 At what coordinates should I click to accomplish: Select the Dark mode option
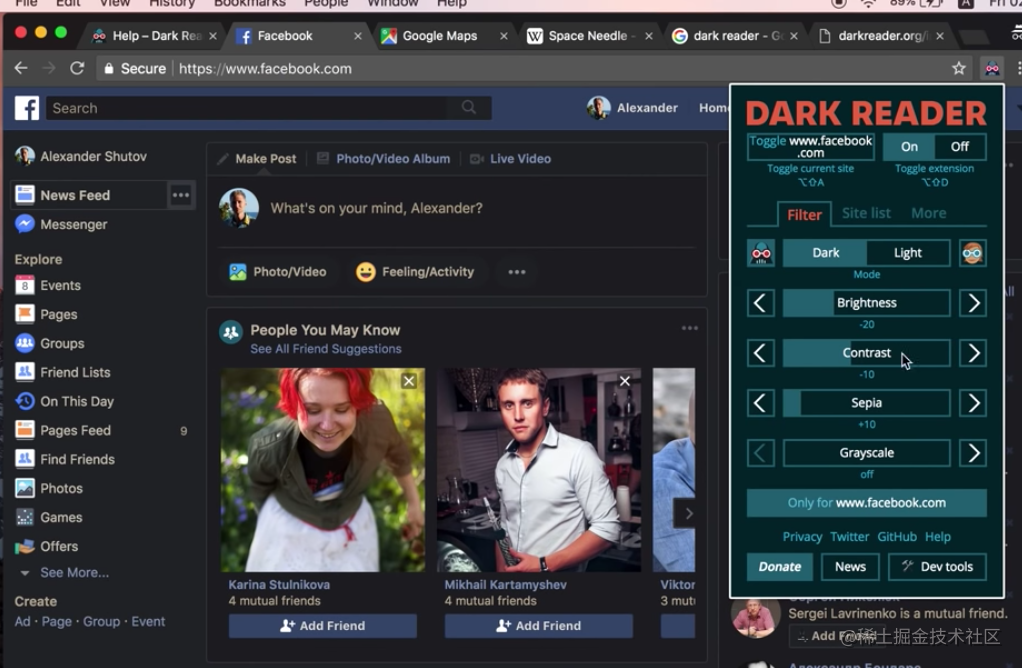pos(825,253)
